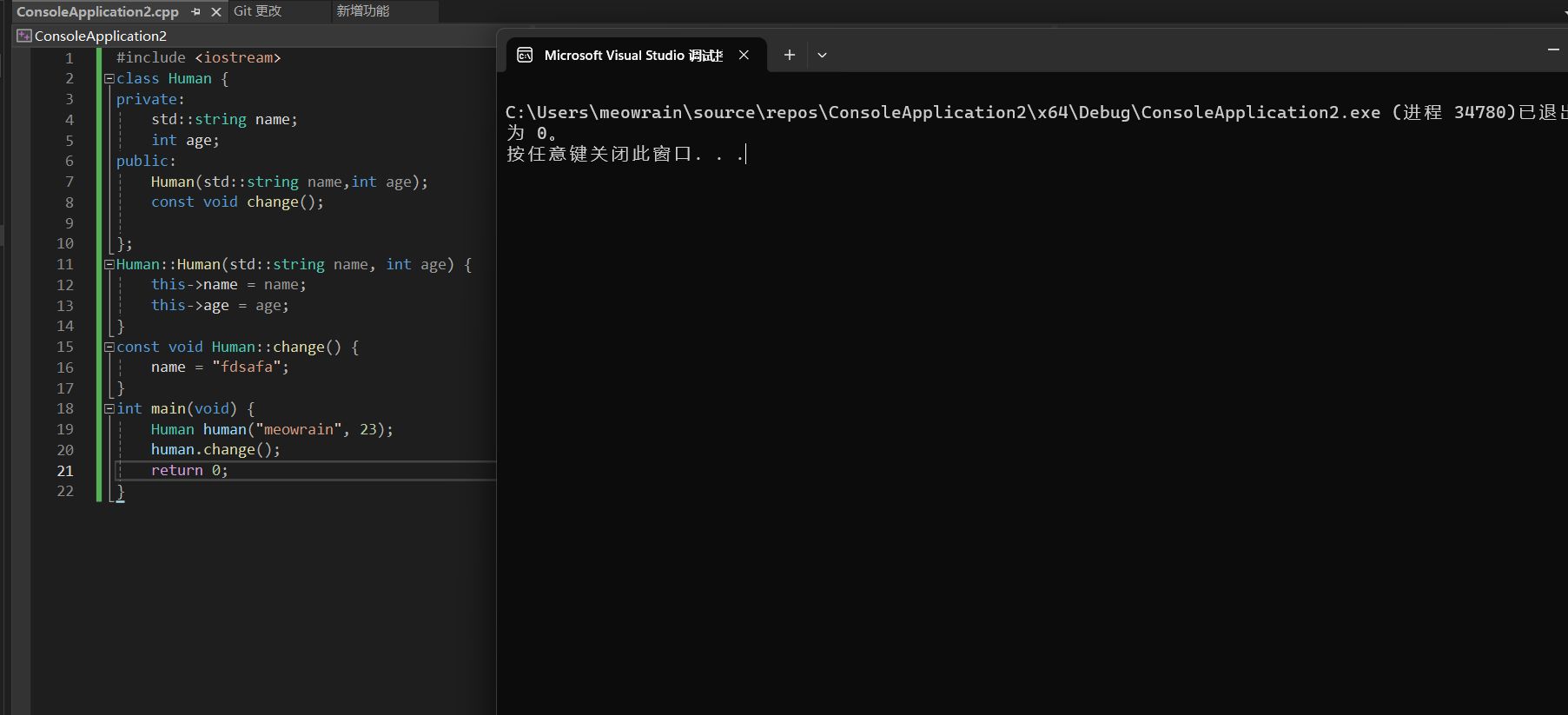Open the 新增功能 tab
Screen dimensions: 1568x715
pyautogui.click(x=363, y=11)
